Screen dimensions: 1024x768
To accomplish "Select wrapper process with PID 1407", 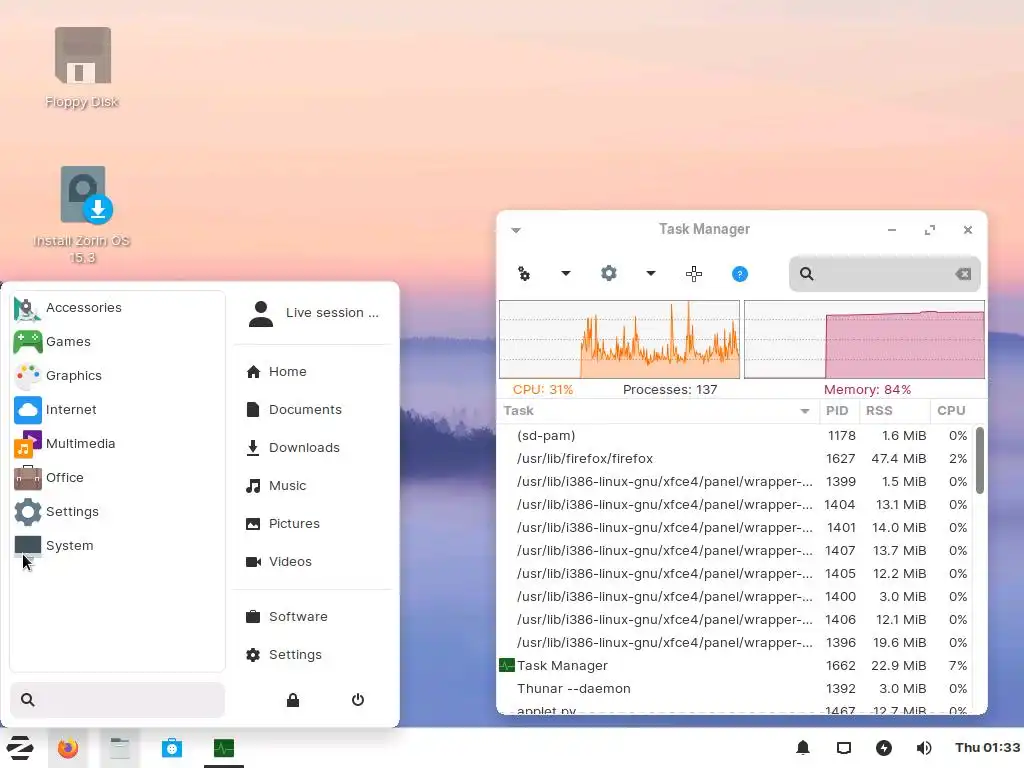I will pos(735,551).
